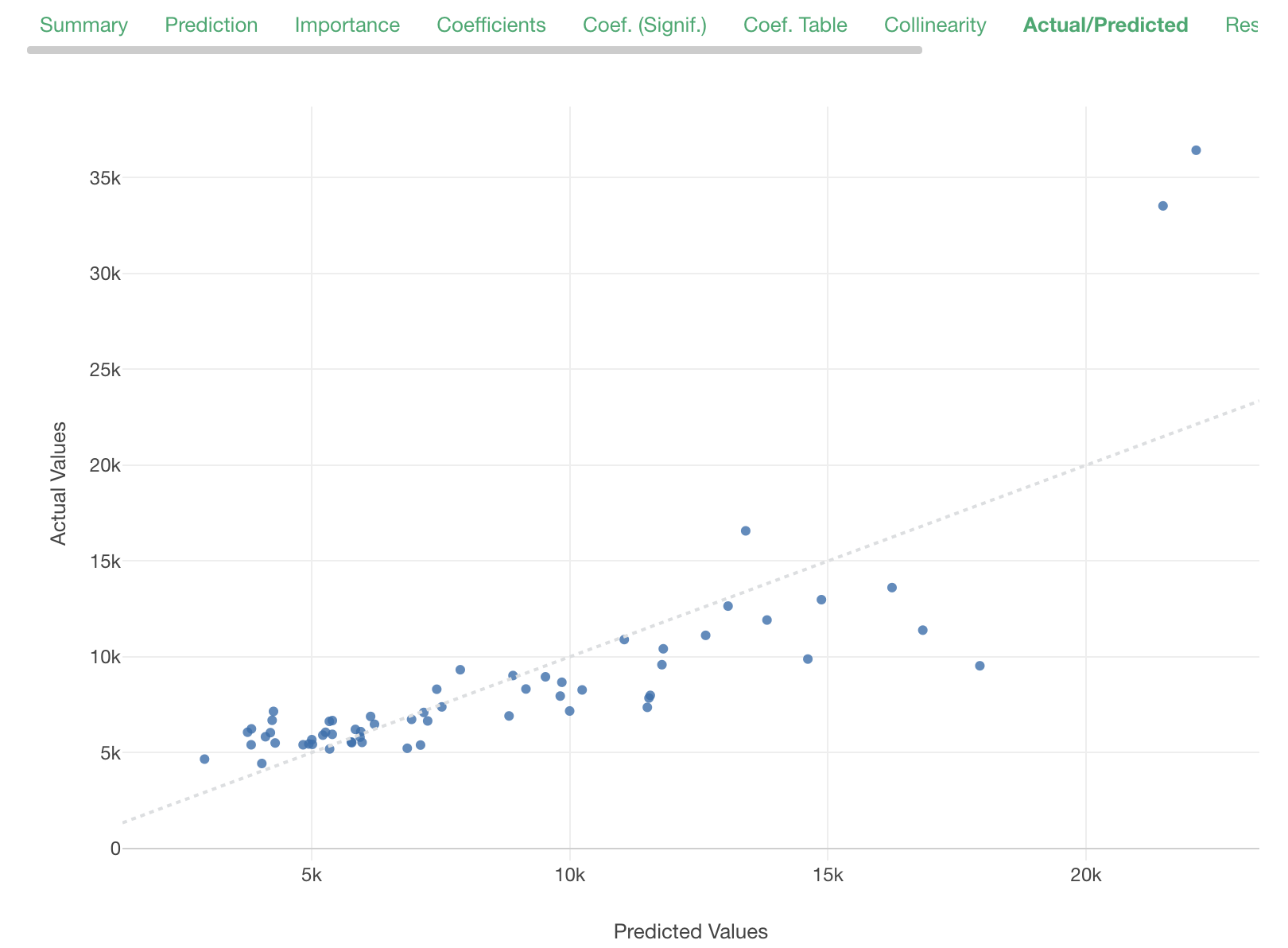The height and width of the screenshot is (948, 1288).
Task: Click the highest data point near 36k
Action: [x=1196, y=150]
